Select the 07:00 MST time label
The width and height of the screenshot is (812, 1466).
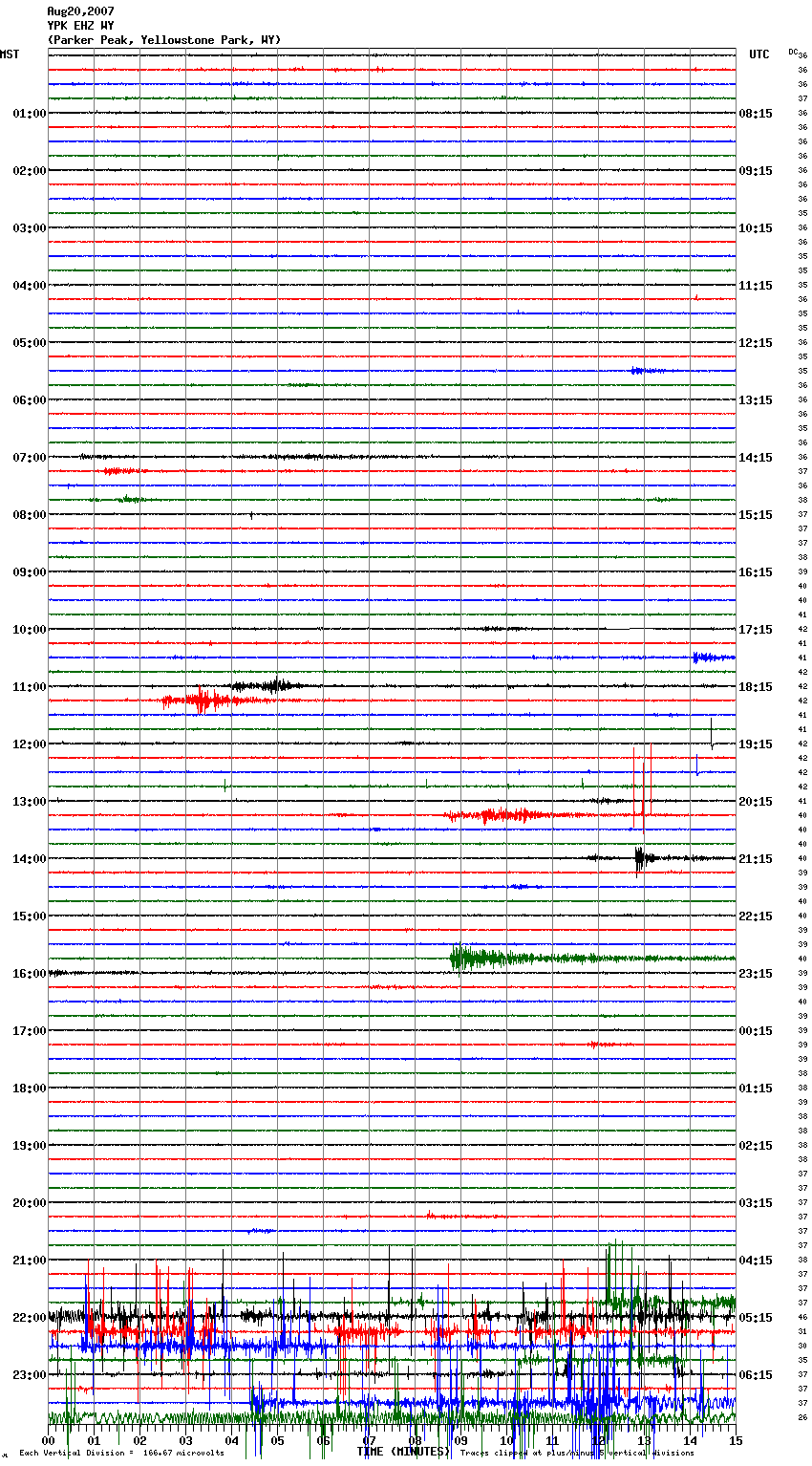pyautogui.click(x=30, y=458)
